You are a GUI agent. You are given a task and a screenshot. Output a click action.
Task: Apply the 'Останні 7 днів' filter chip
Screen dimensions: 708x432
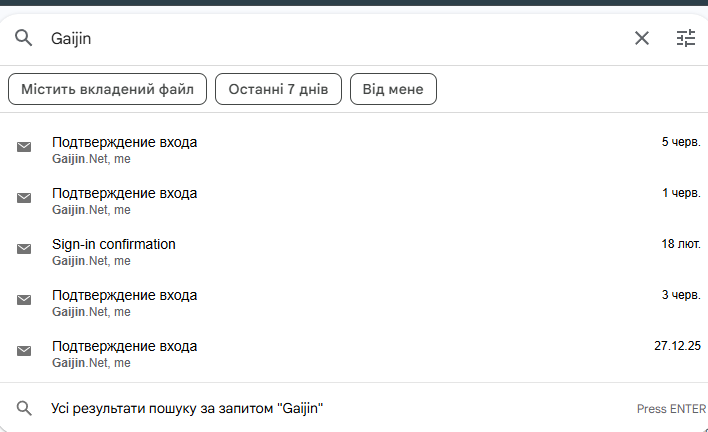pyautogui.click(x=278, y=89)
